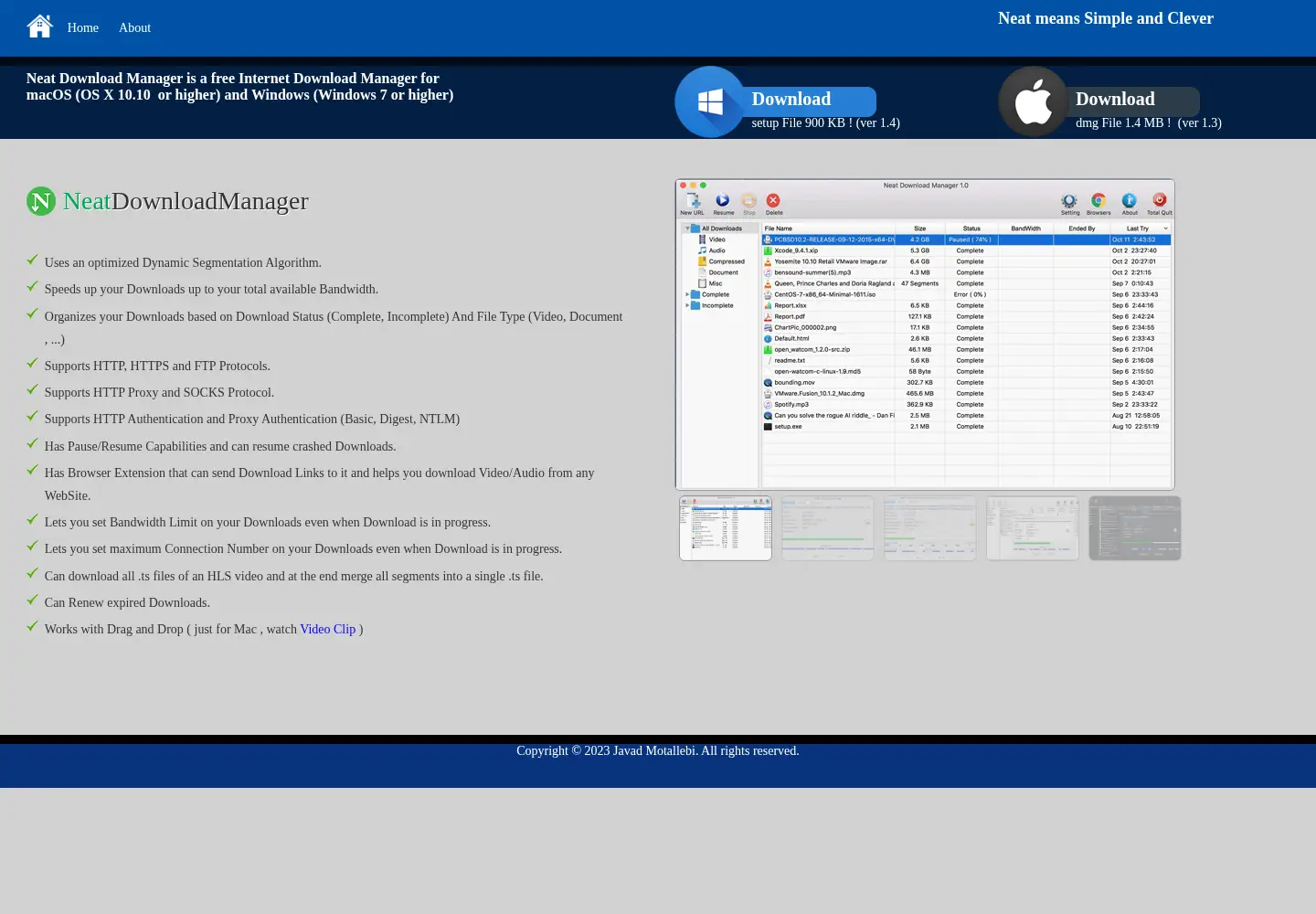Select ChartPic_000002.png file row
This screenshot has width=1316, height=914.
(967, 327)
